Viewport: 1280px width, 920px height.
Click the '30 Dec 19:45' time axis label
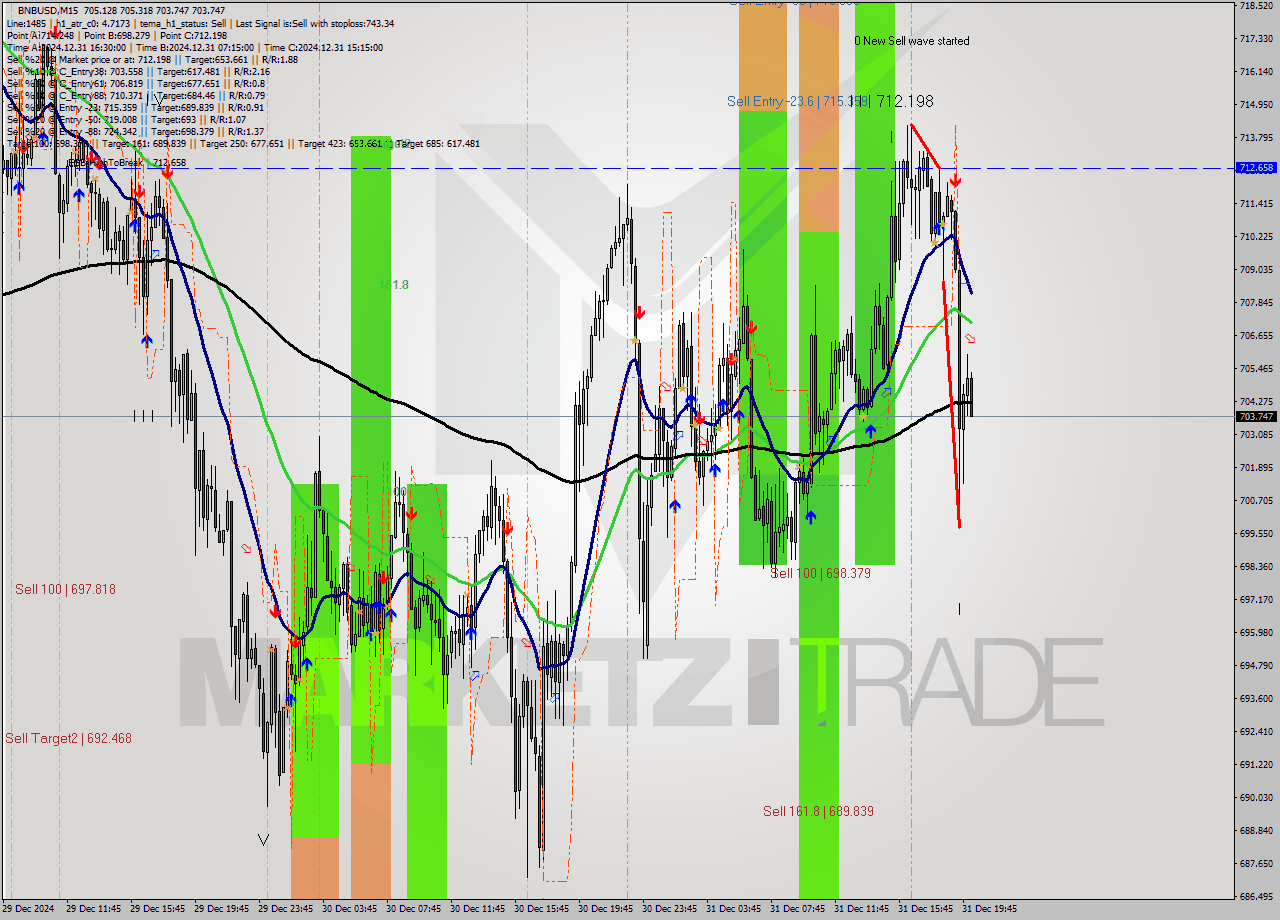[x=606, y=909]
